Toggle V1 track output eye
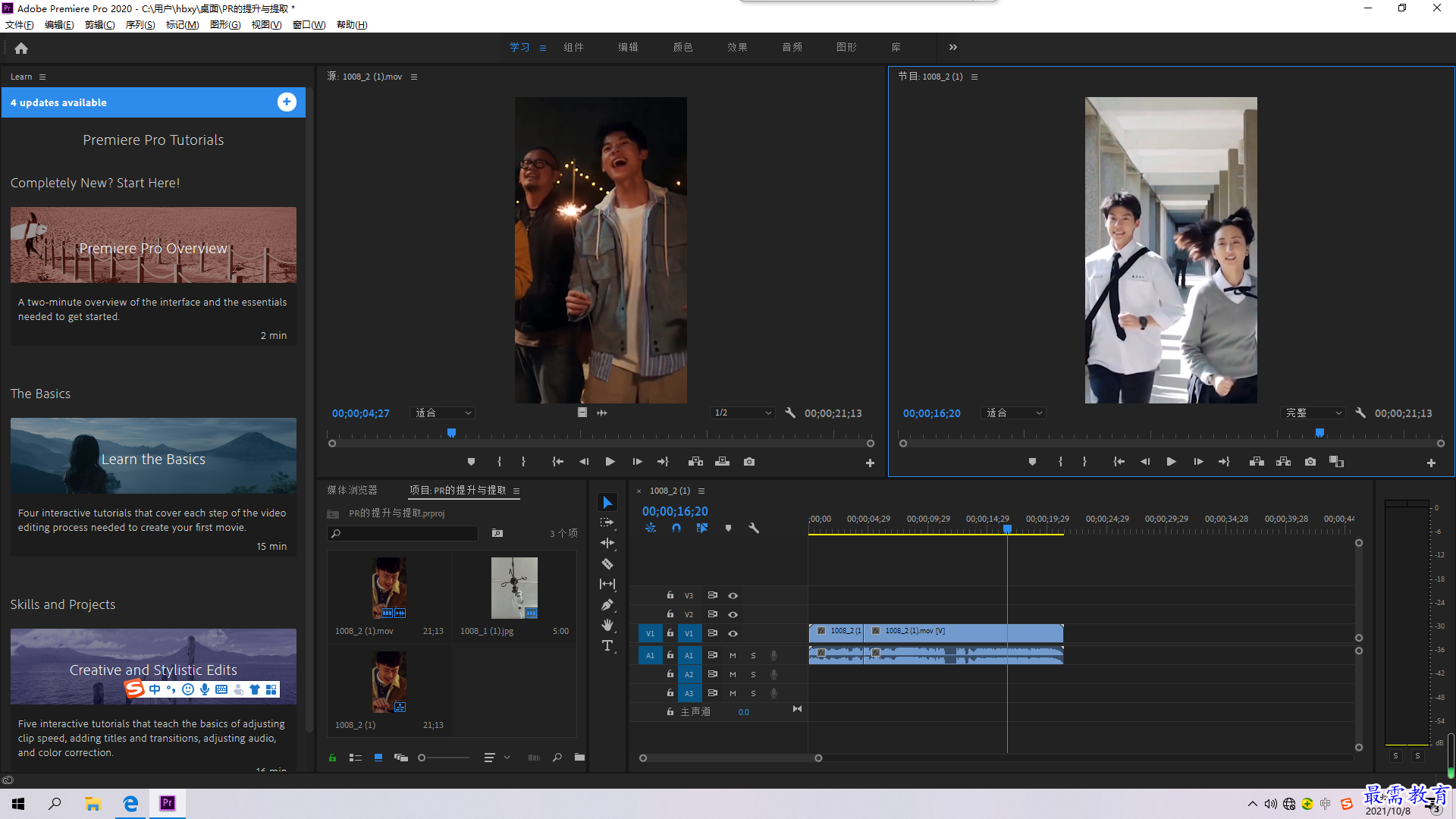Screen dimensions: 1456x819 click(x=733, y=634)
